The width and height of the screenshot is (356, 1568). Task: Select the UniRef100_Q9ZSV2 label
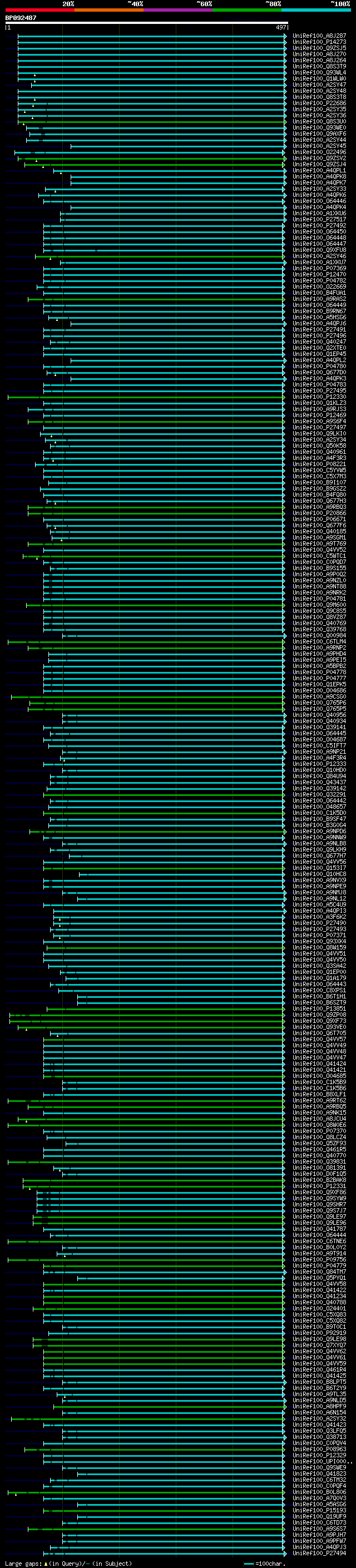tap(319, 159)
